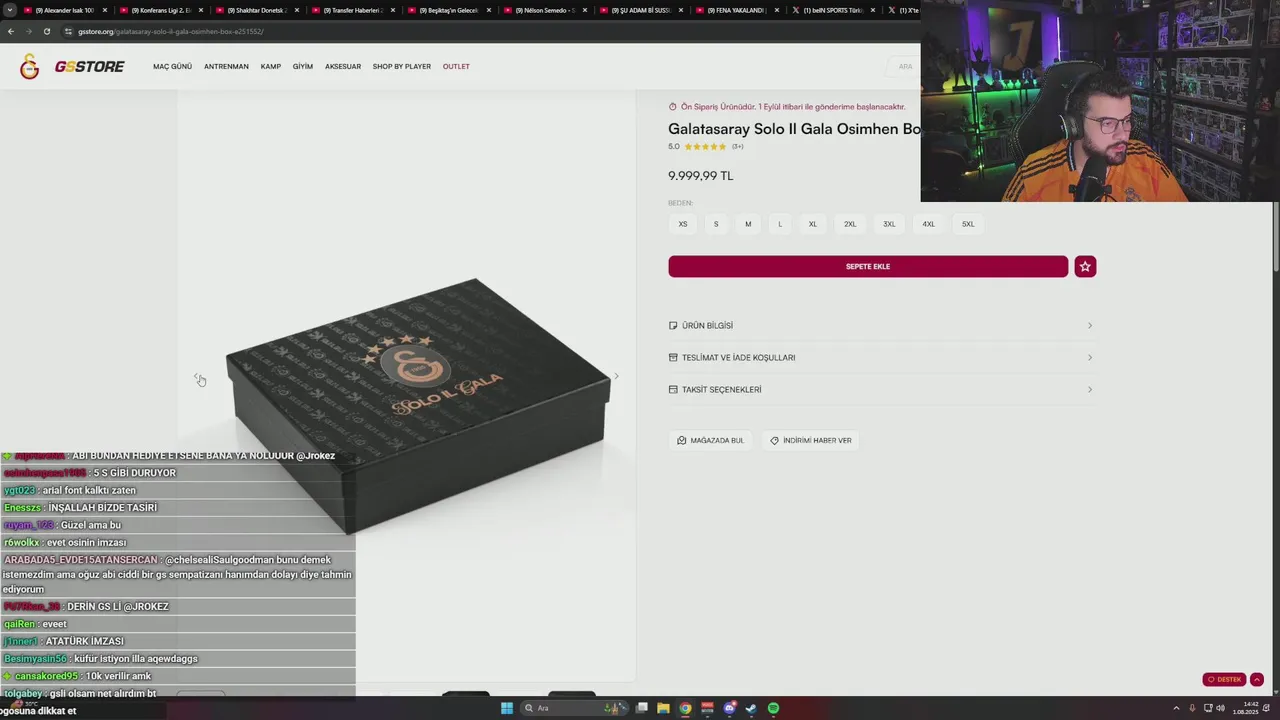
Task: Click the 9.999,99 TL price text
Action: 700,176
